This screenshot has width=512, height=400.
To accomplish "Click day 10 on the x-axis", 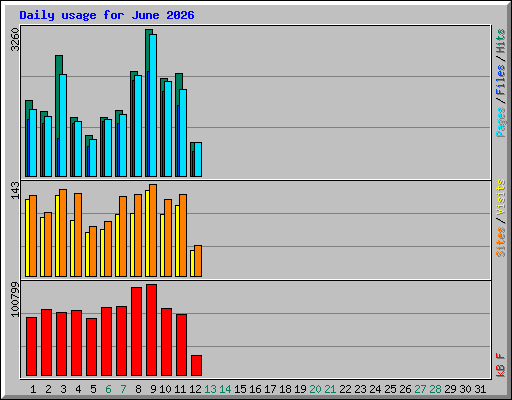I will coord(165,389).
